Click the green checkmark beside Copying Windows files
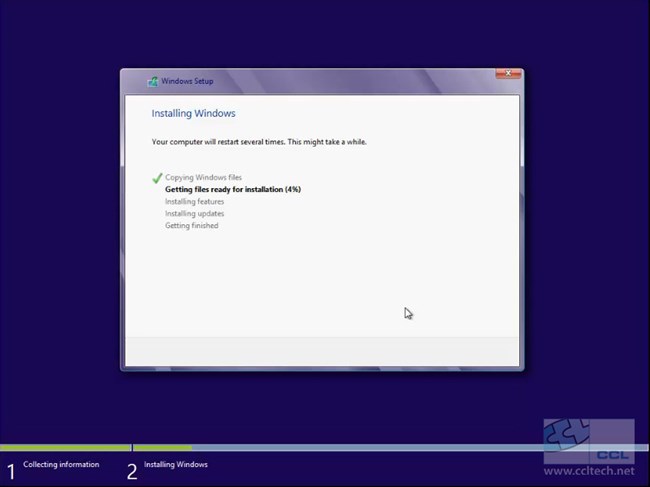The height and width of the screenshot is (487, 650). (157, 178)
